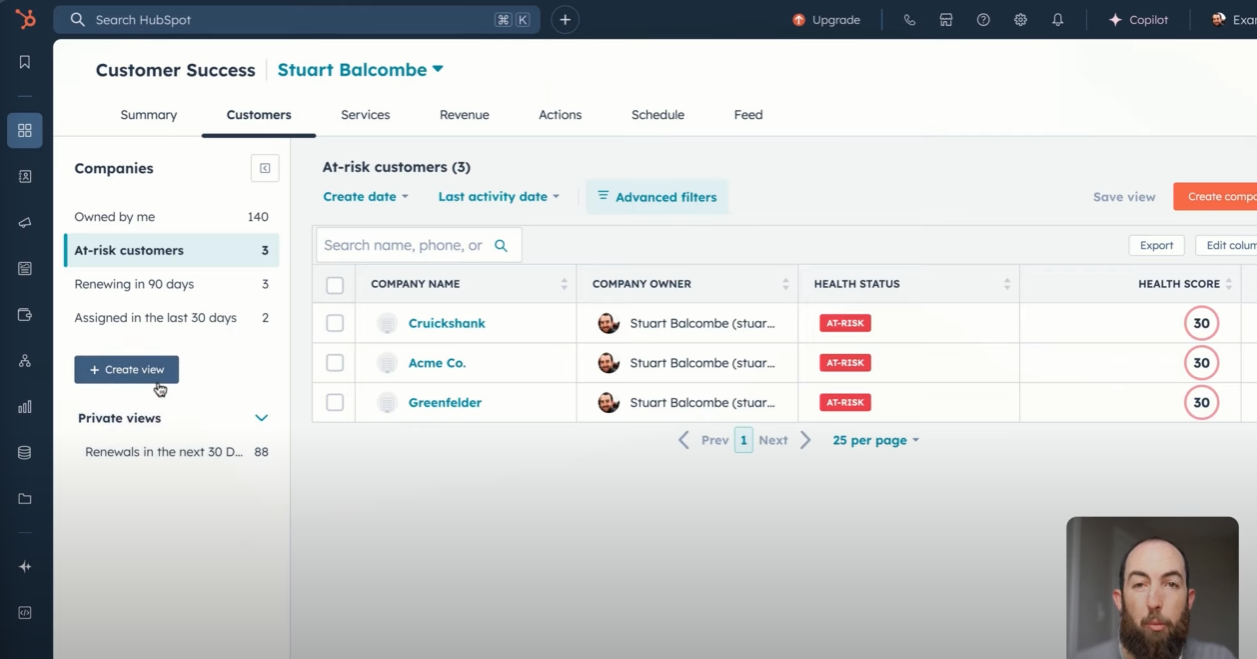Image resolution: width=1257 pixels, height=659 pixels.
Task: Collapse the Companies side panel
Action: pyautogui.click(x=265, y=168)
